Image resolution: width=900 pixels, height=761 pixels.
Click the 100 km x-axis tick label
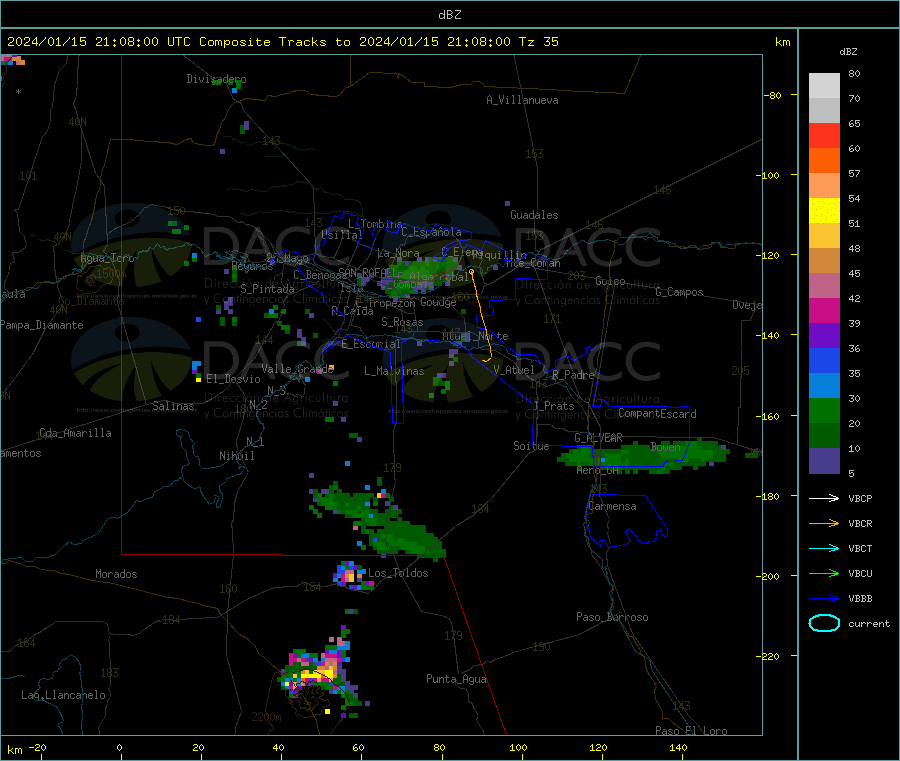[518, 747]
